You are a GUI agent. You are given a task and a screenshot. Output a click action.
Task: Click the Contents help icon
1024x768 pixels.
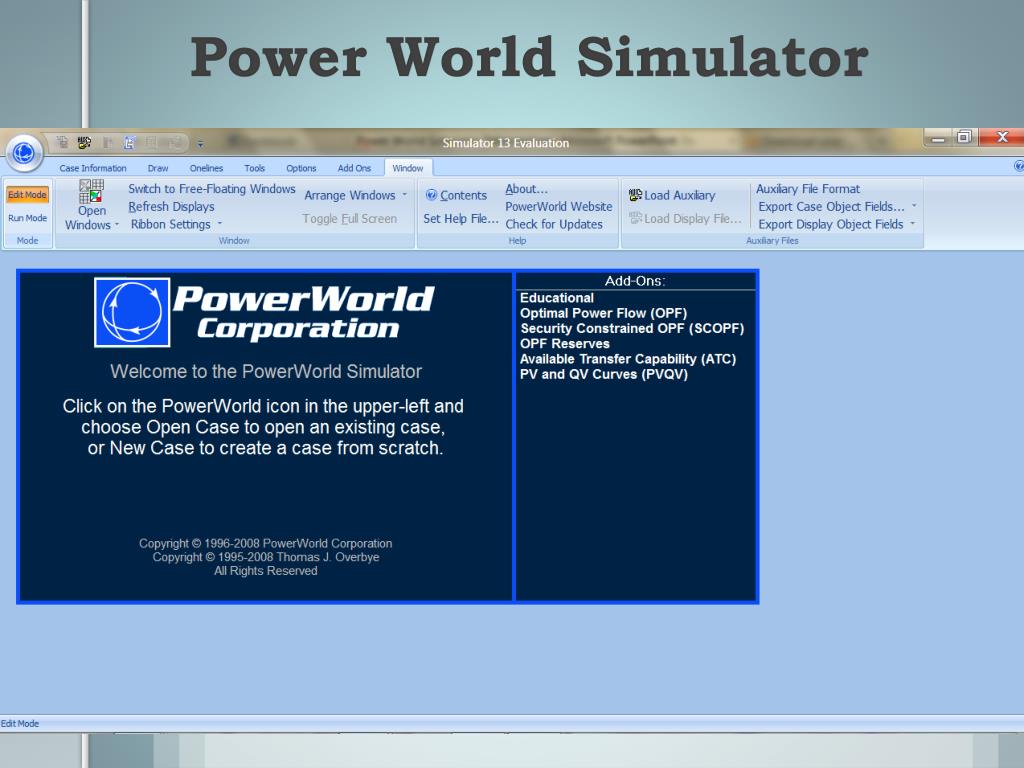[431, 195]
